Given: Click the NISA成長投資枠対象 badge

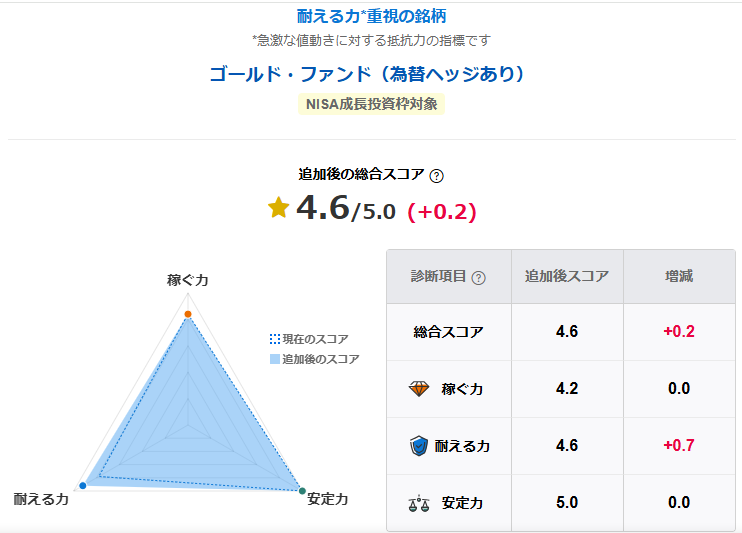Looking at the screenshot, I should click(371, 103).
